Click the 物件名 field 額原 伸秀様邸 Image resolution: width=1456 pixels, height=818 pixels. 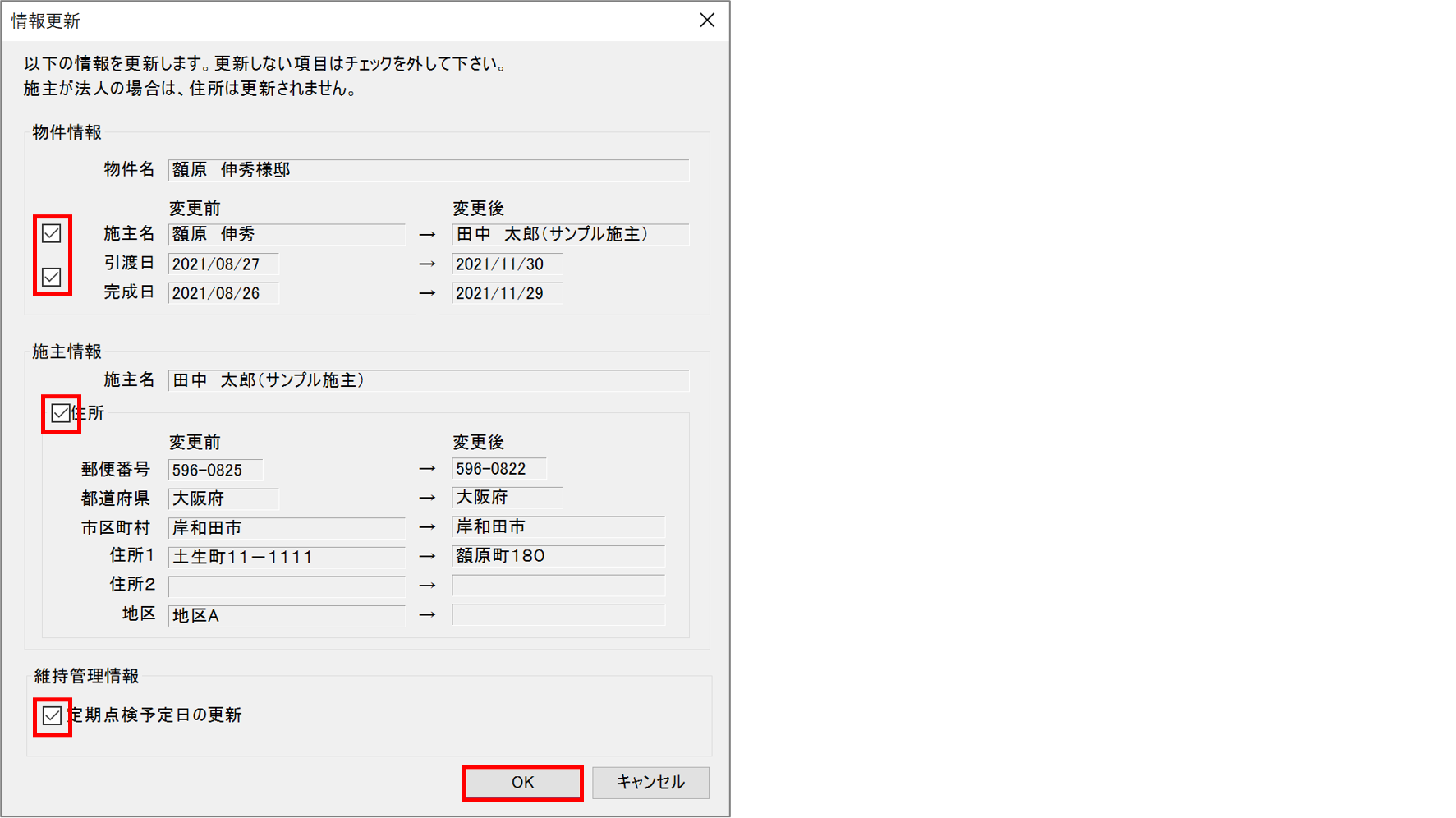428,170
